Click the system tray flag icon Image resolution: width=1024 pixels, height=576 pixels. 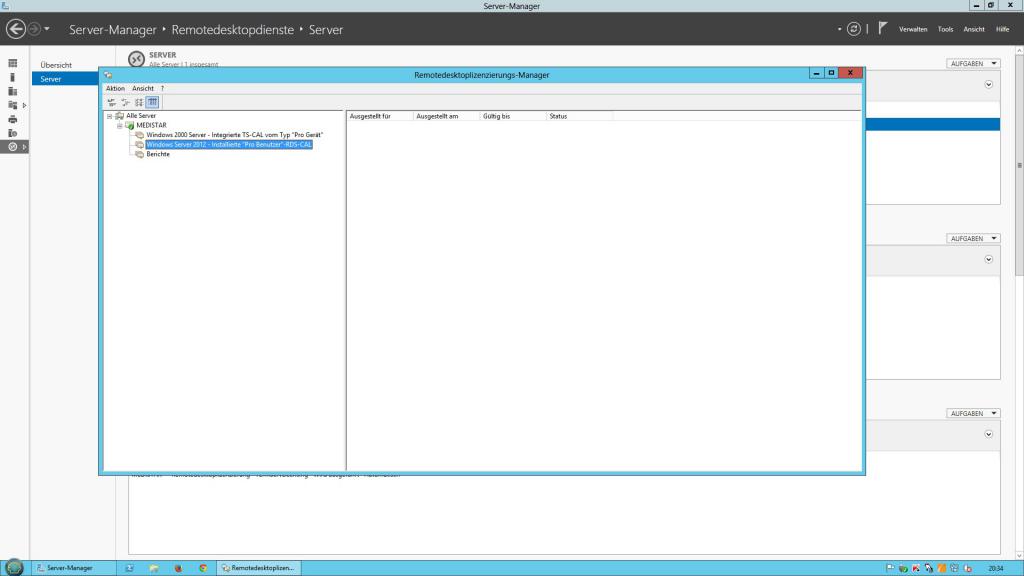[x=890, y=568]
